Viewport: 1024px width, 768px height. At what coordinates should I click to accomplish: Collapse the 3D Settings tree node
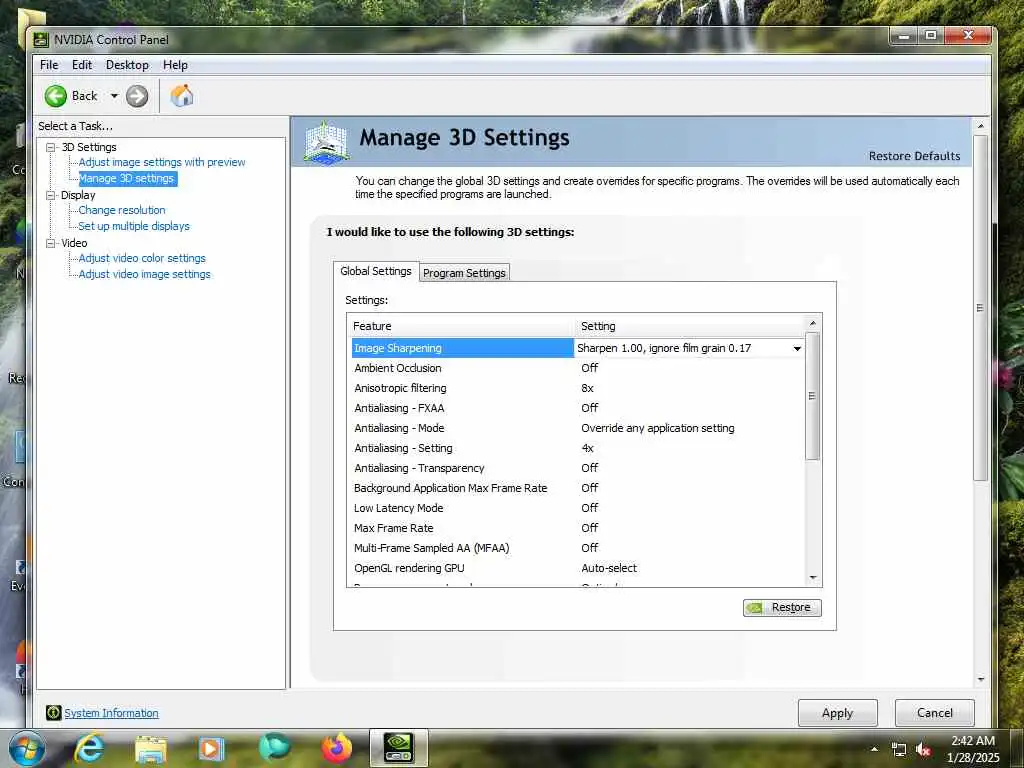50,148
